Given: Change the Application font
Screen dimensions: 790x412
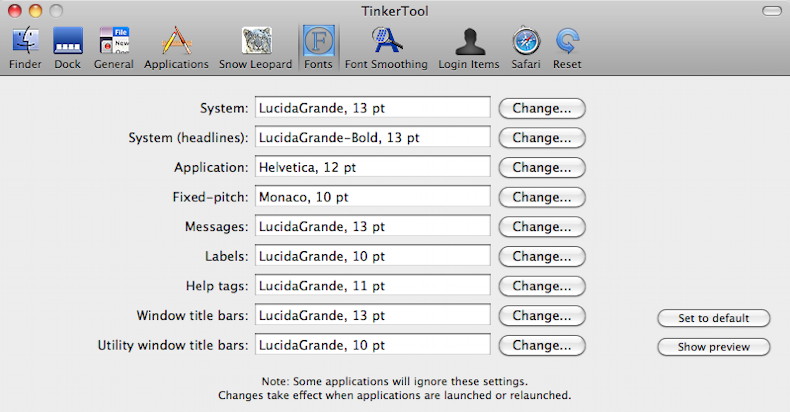Looking at the screenshot, I should tap(542, 168).
